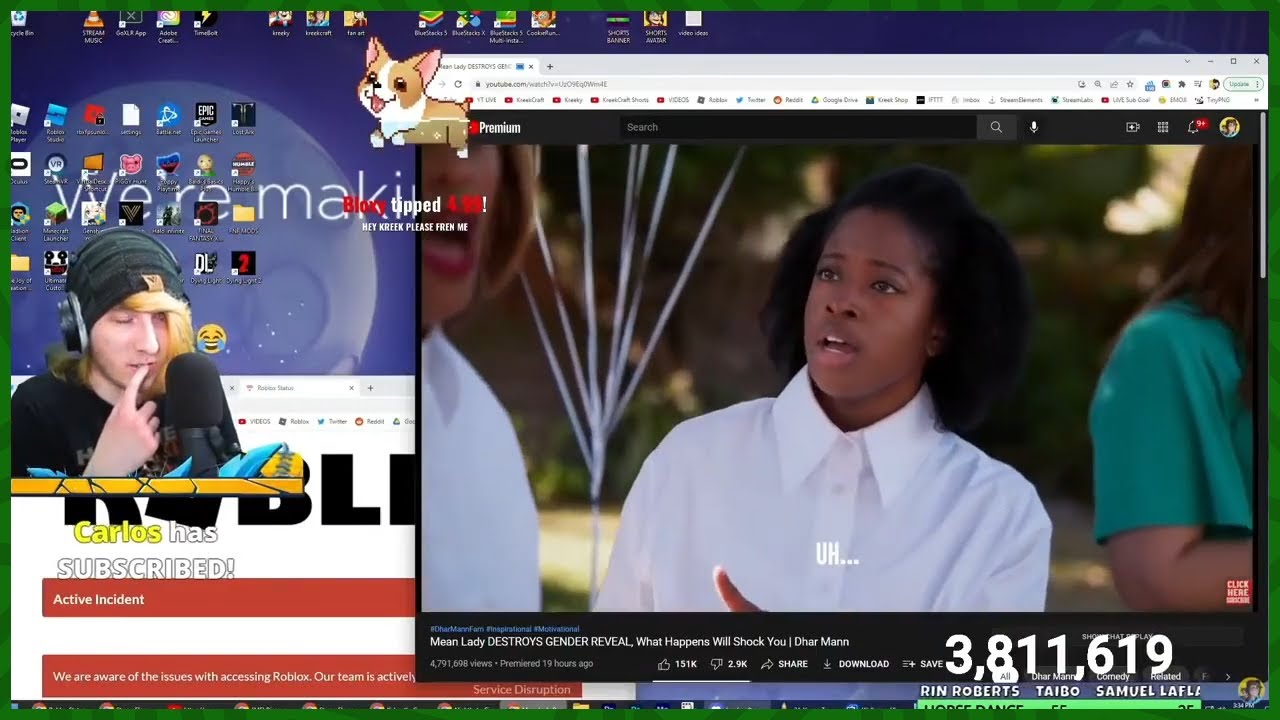Launch Dying Light 2 desktop shortcut
This screenshot has width=1280, height=720.
tap(243, 268)
